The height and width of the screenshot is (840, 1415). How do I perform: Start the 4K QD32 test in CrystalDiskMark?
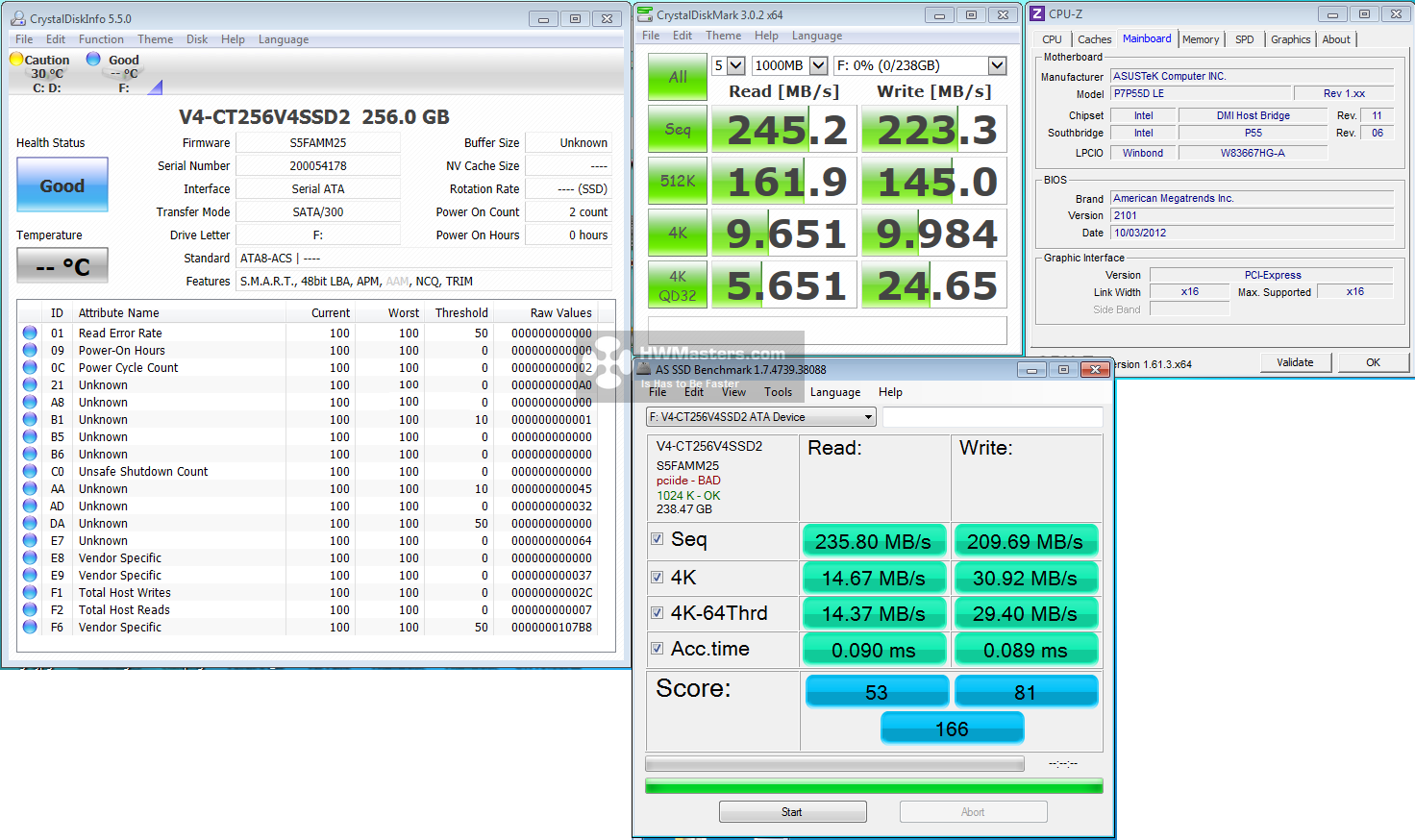[678, 284]
